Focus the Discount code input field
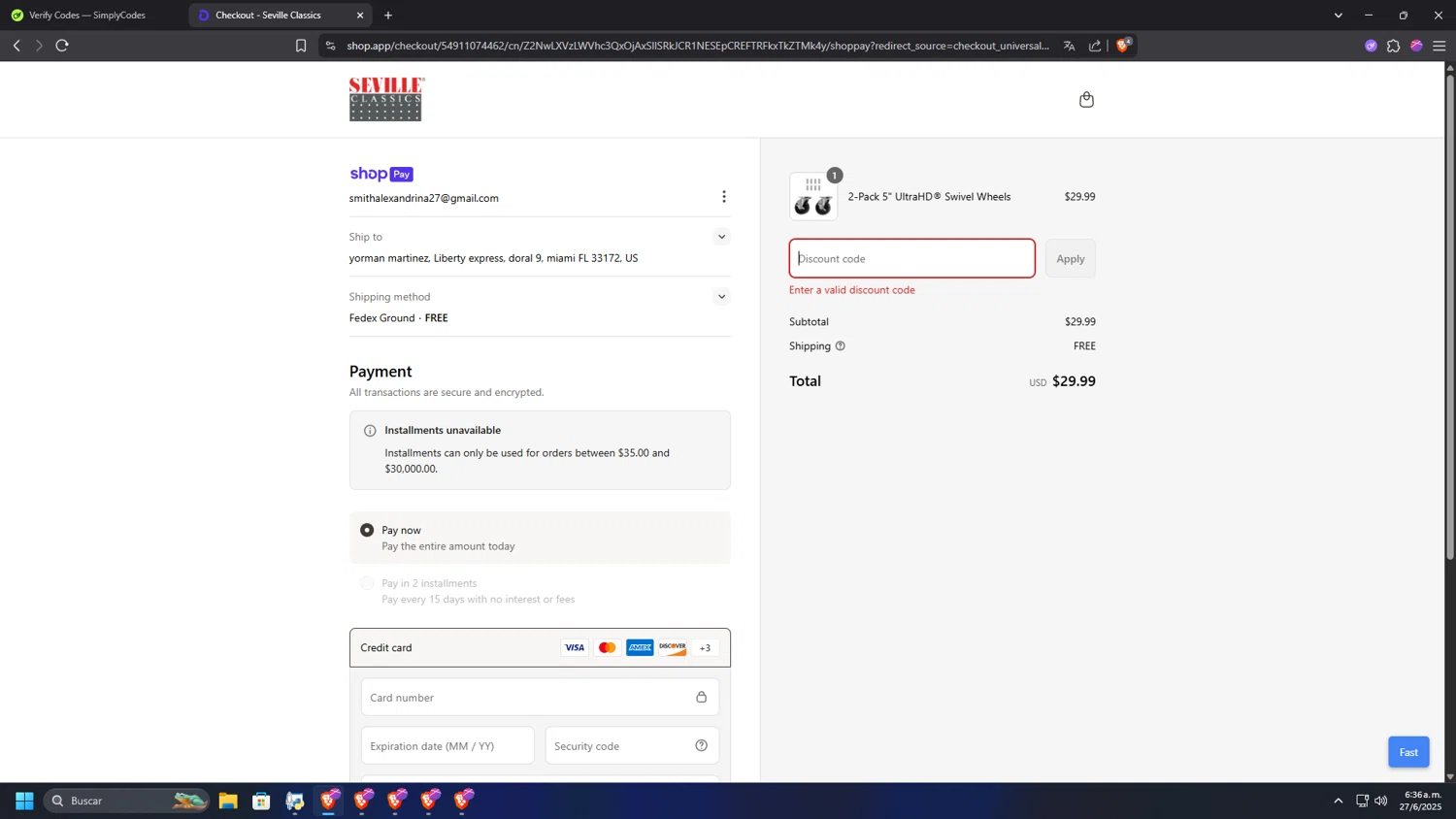The image size is (1456, 819). [911, 258]
